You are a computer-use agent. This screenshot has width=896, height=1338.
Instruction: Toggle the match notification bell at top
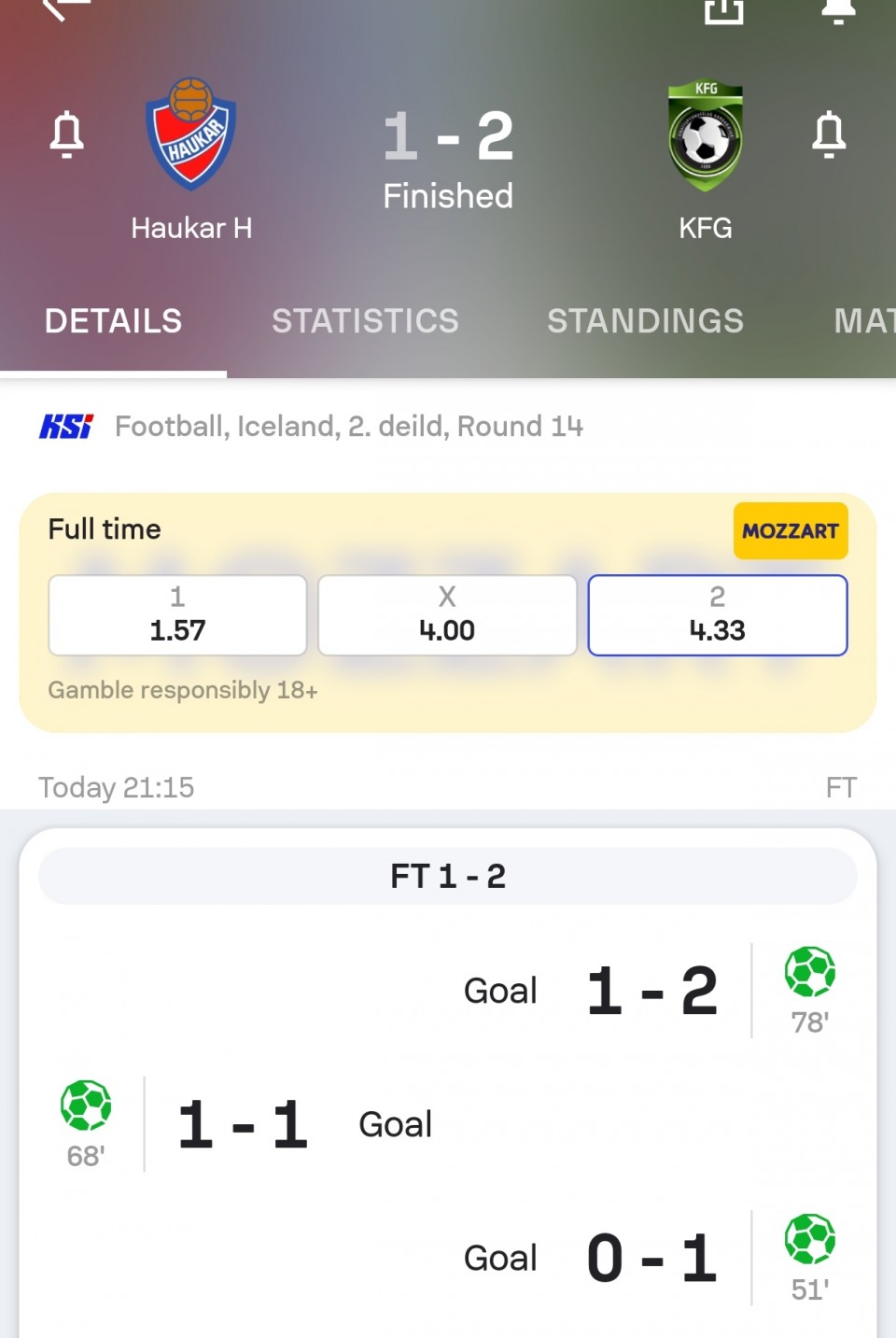837,9
